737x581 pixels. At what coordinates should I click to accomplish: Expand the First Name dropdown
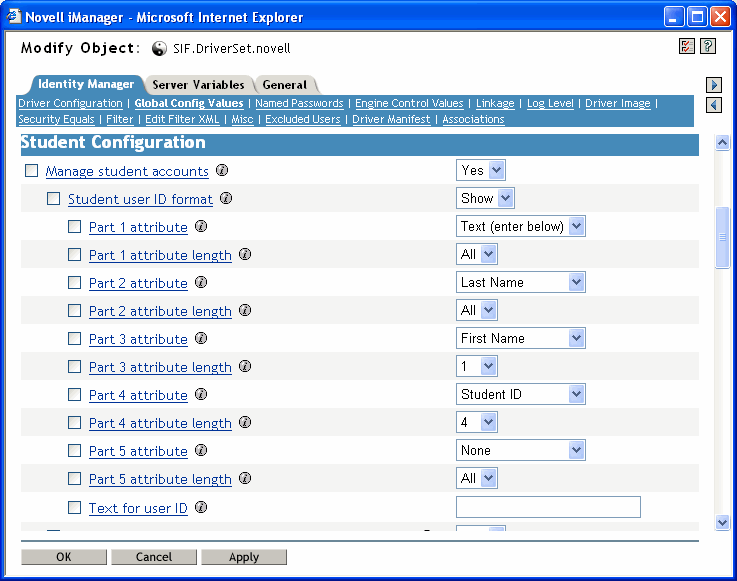pos(521,338)
